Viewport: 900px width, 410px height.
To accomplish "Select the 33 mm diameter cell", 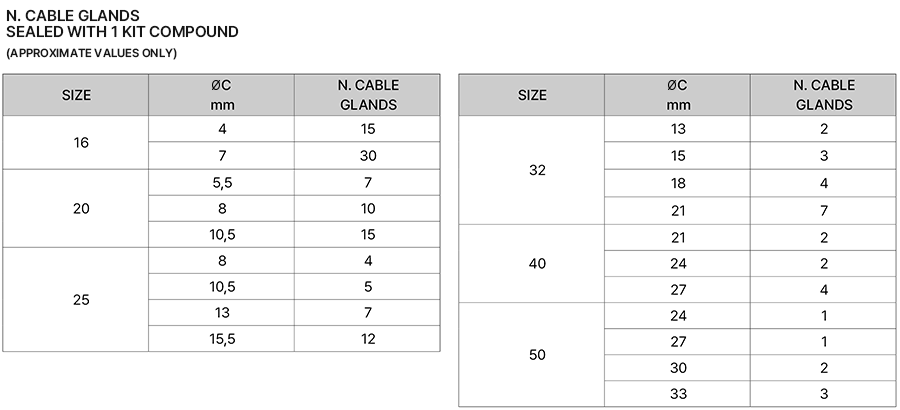I will pyautogui.click(x=678, y=394).
